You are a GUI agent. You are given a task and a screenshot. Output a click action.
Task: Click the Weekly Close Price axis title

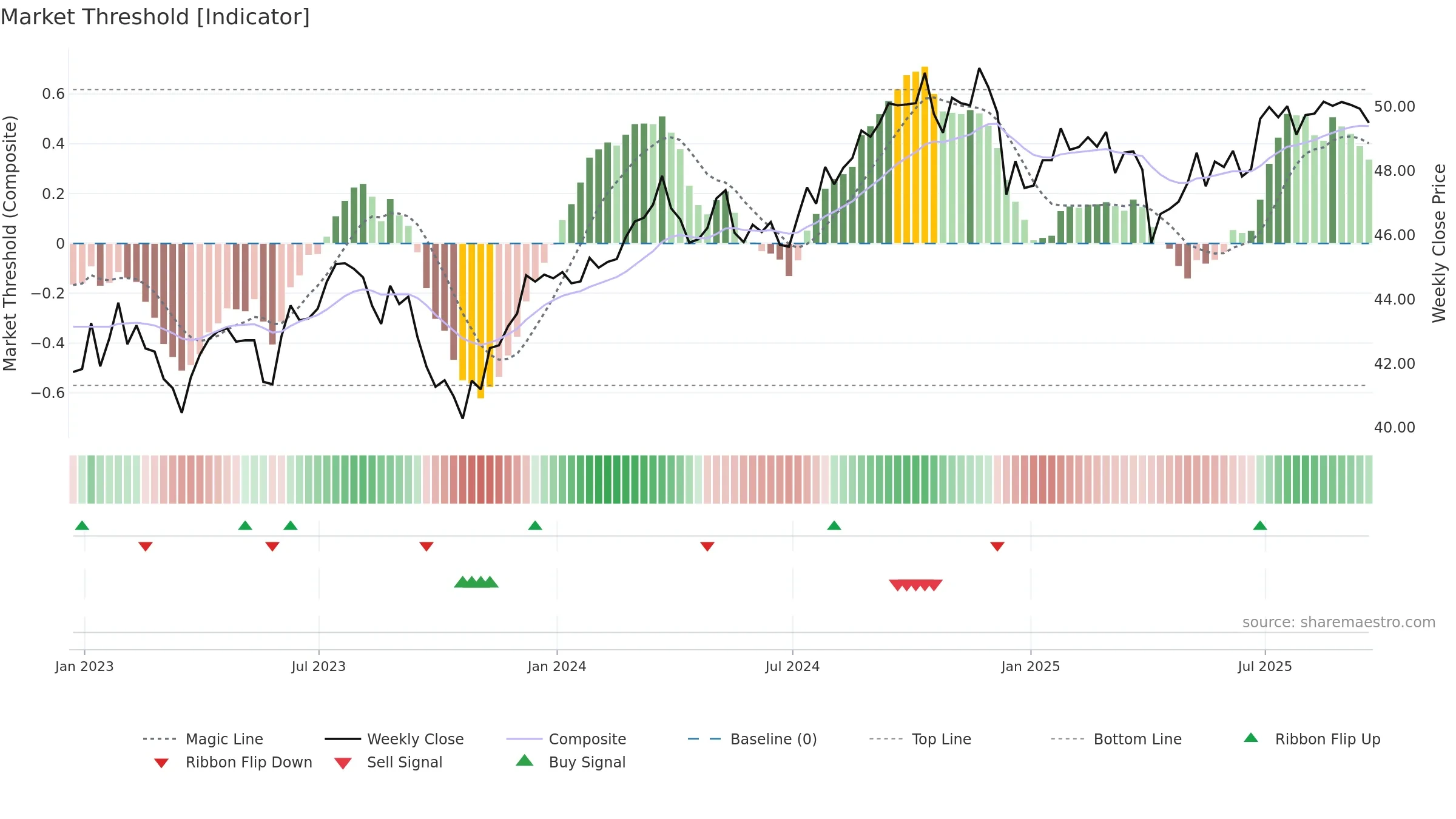coord(1439,243)
